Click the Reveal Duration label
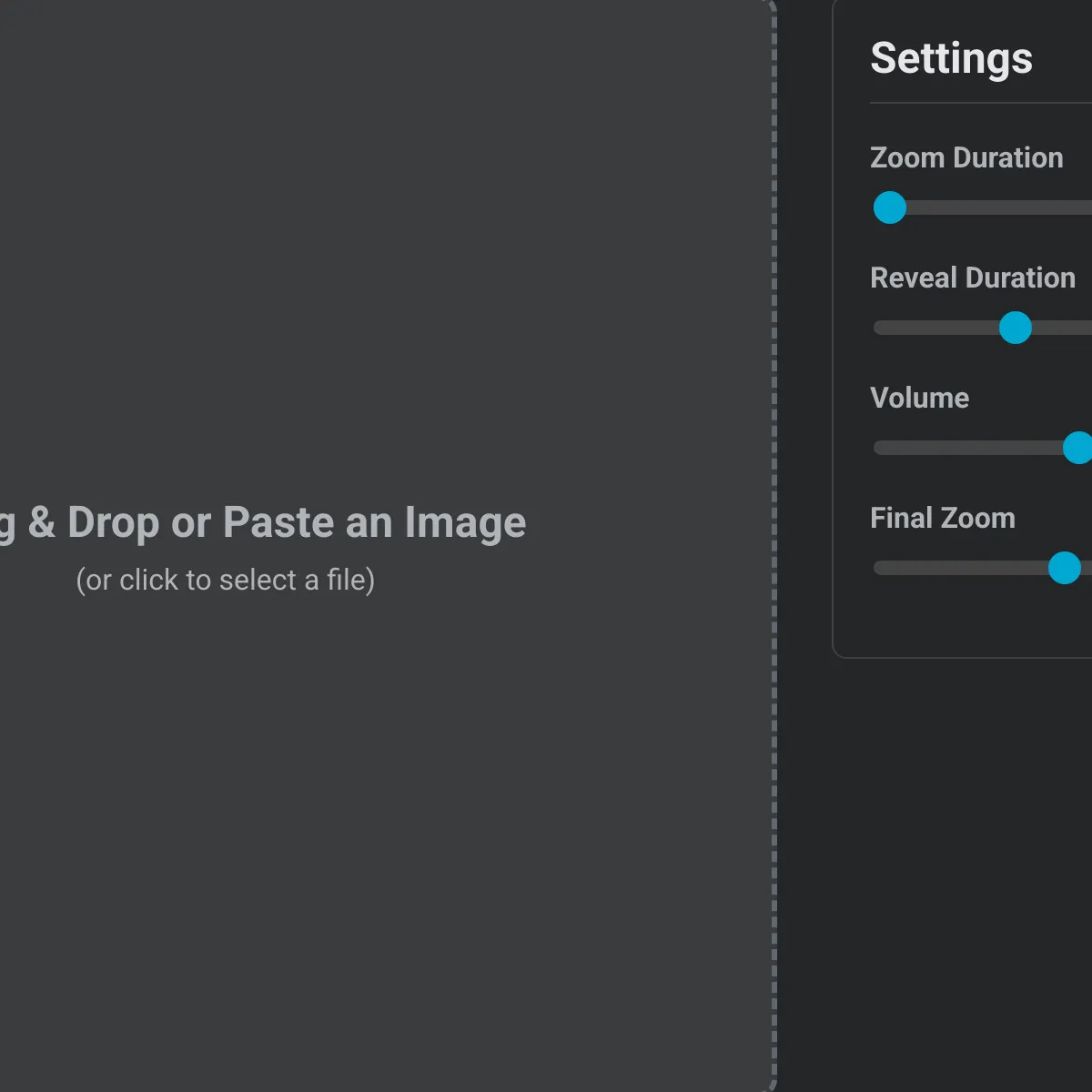The height and width of the screenshot is (1092, 1092). pyautogui.click(x=972, y=278)
